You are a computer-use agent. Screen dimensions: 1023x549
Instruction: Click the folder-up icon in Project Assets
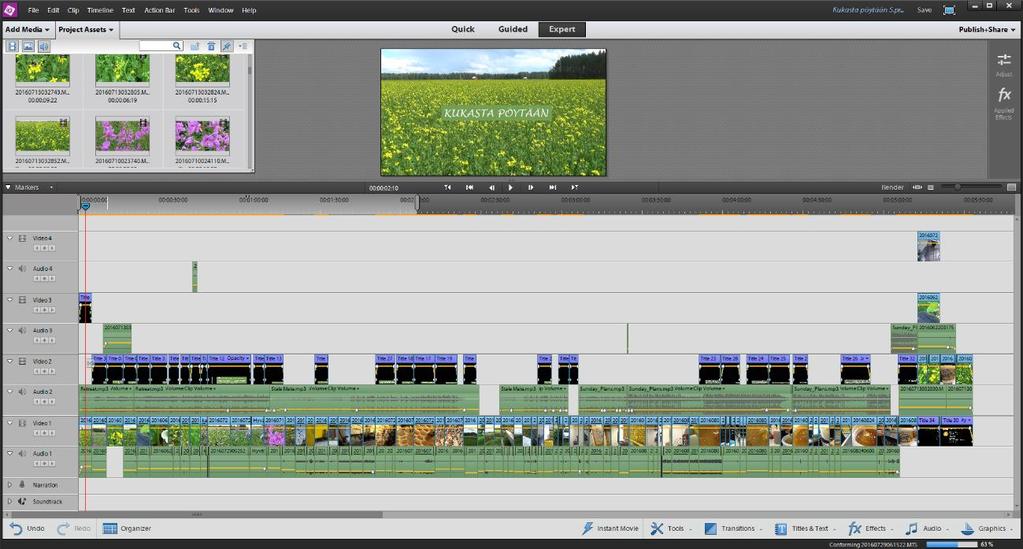[x=194, y=46]
